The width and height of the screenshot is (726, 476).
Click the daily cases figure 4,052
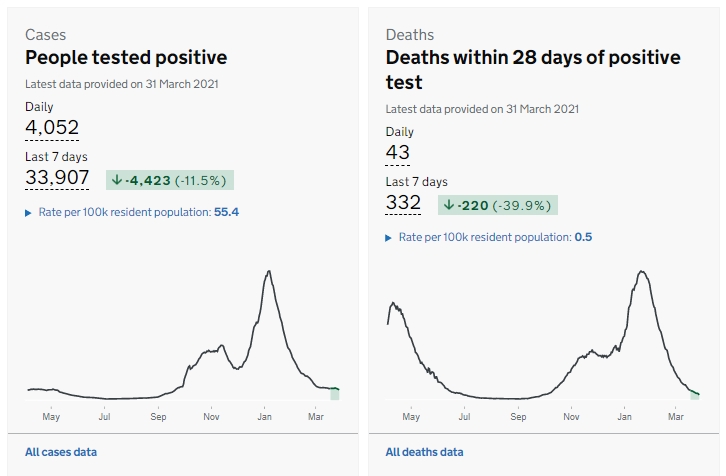pos(52,127)
